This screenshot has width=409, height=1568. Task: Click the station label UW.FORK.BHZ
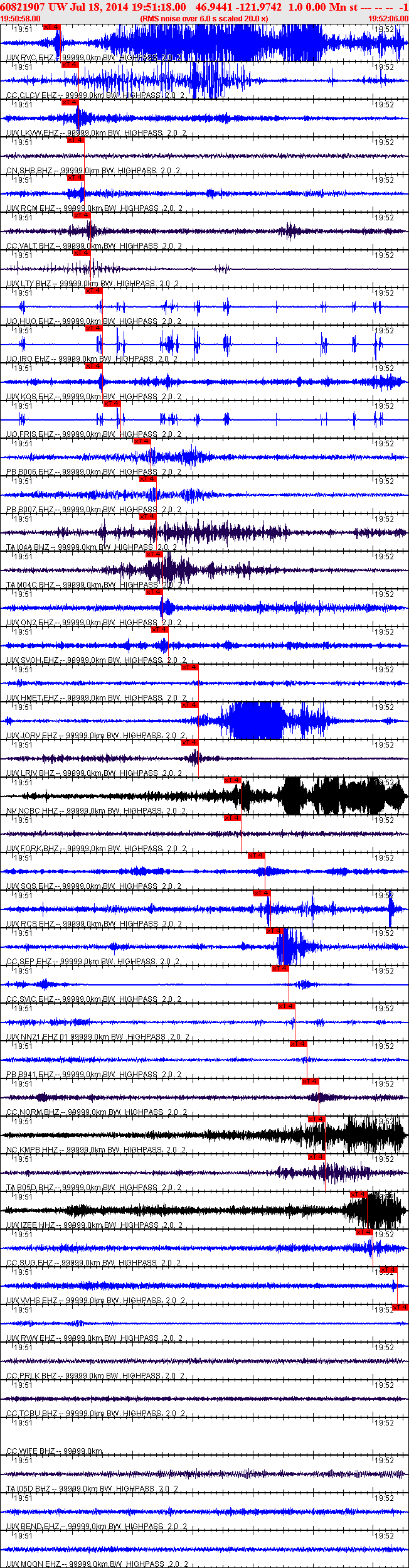pyautogui.click(x=33, y=849)
